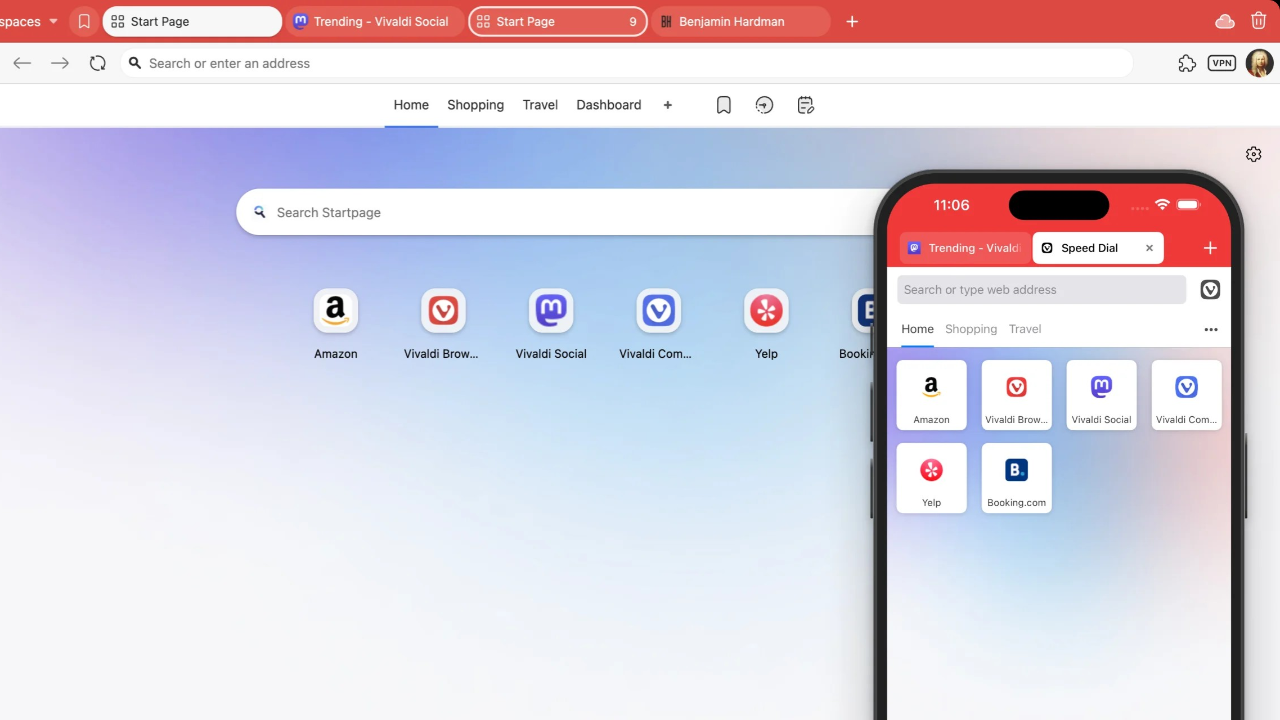1280x720 pixels.
Task: Add a new speed dial group
Action: pos(667,105)
